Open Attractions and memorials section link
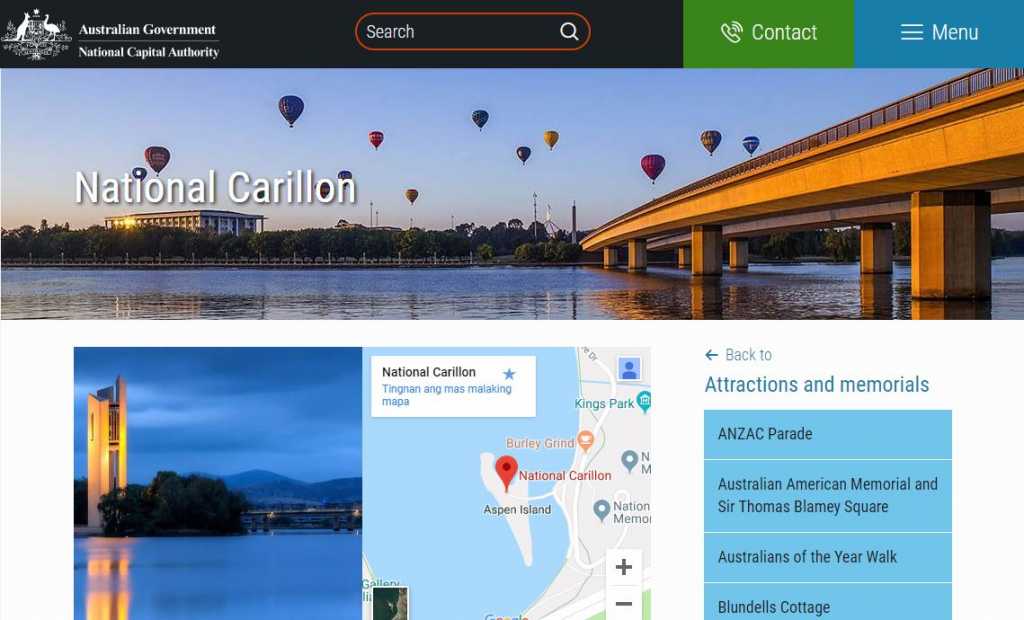 coord(816,384)
